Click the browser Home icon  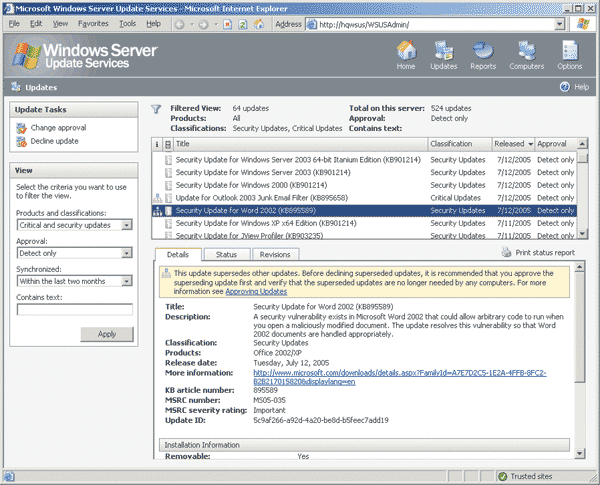pyautogui.click(x=259, y=24)
